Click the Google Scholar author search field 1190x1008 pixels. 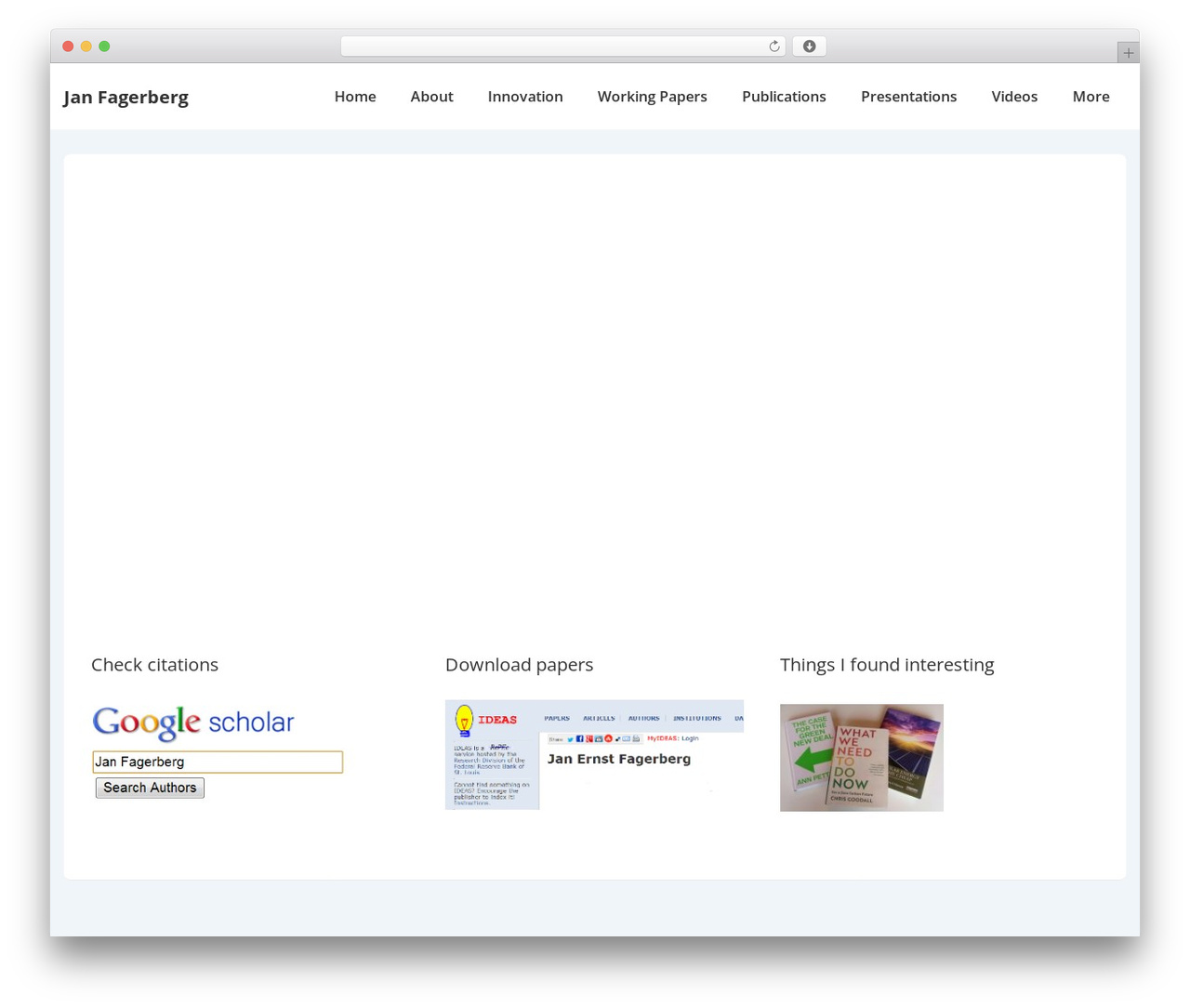point(218,763)
